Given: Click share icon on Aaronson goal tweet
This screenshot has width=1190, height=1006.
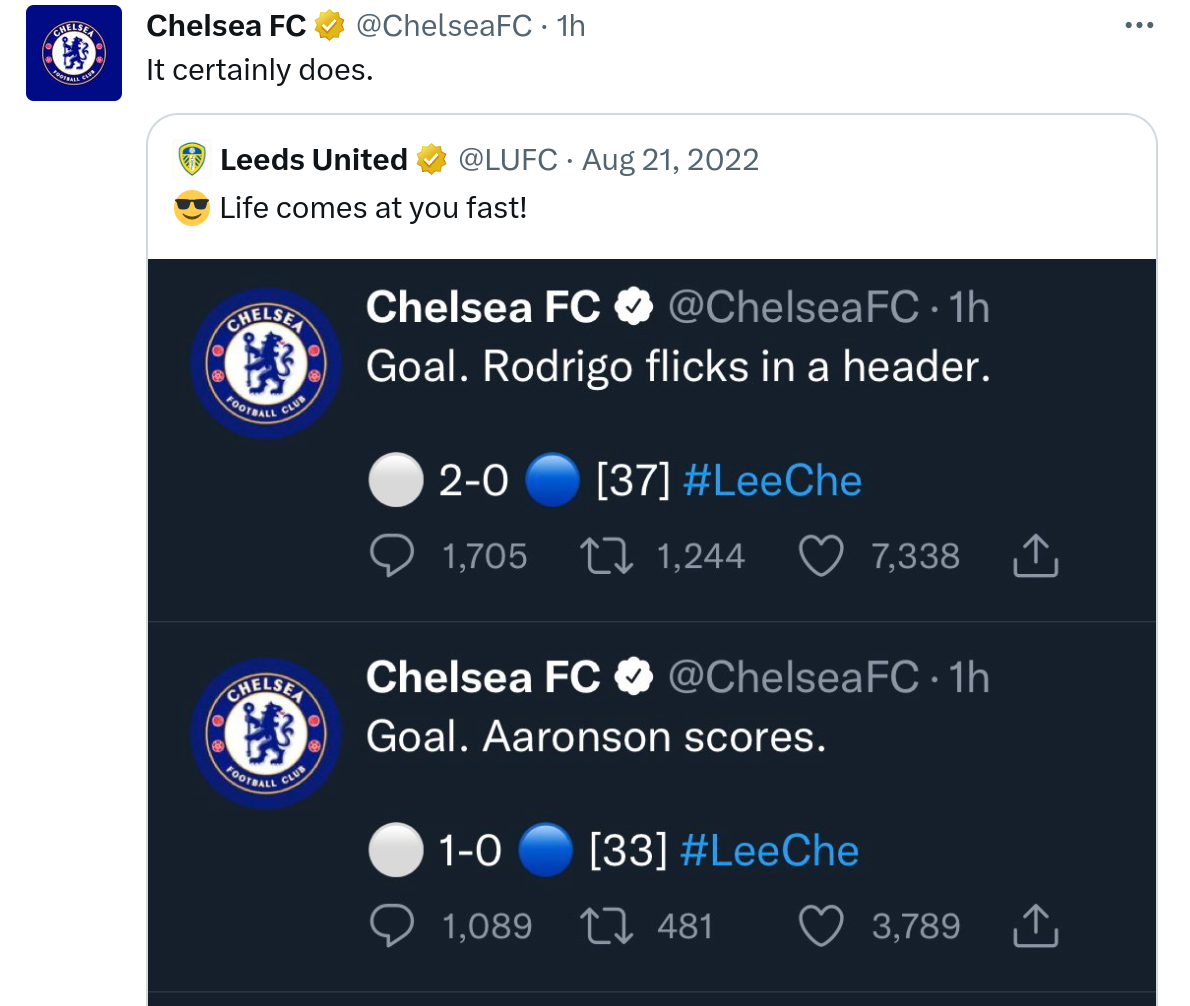Looking at the screenshot, I should click(x=1035, y=926).
